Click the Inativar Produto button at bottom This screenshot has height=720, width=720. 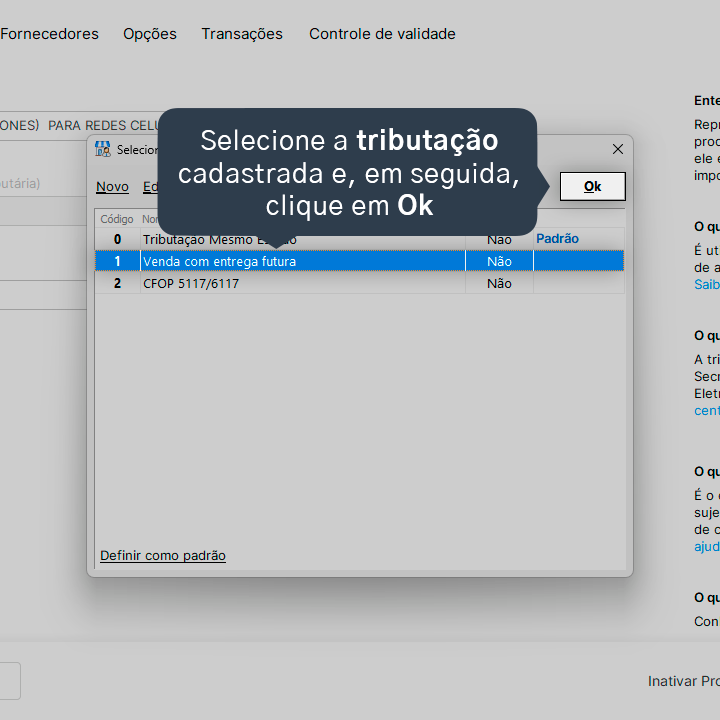(683, 681)
